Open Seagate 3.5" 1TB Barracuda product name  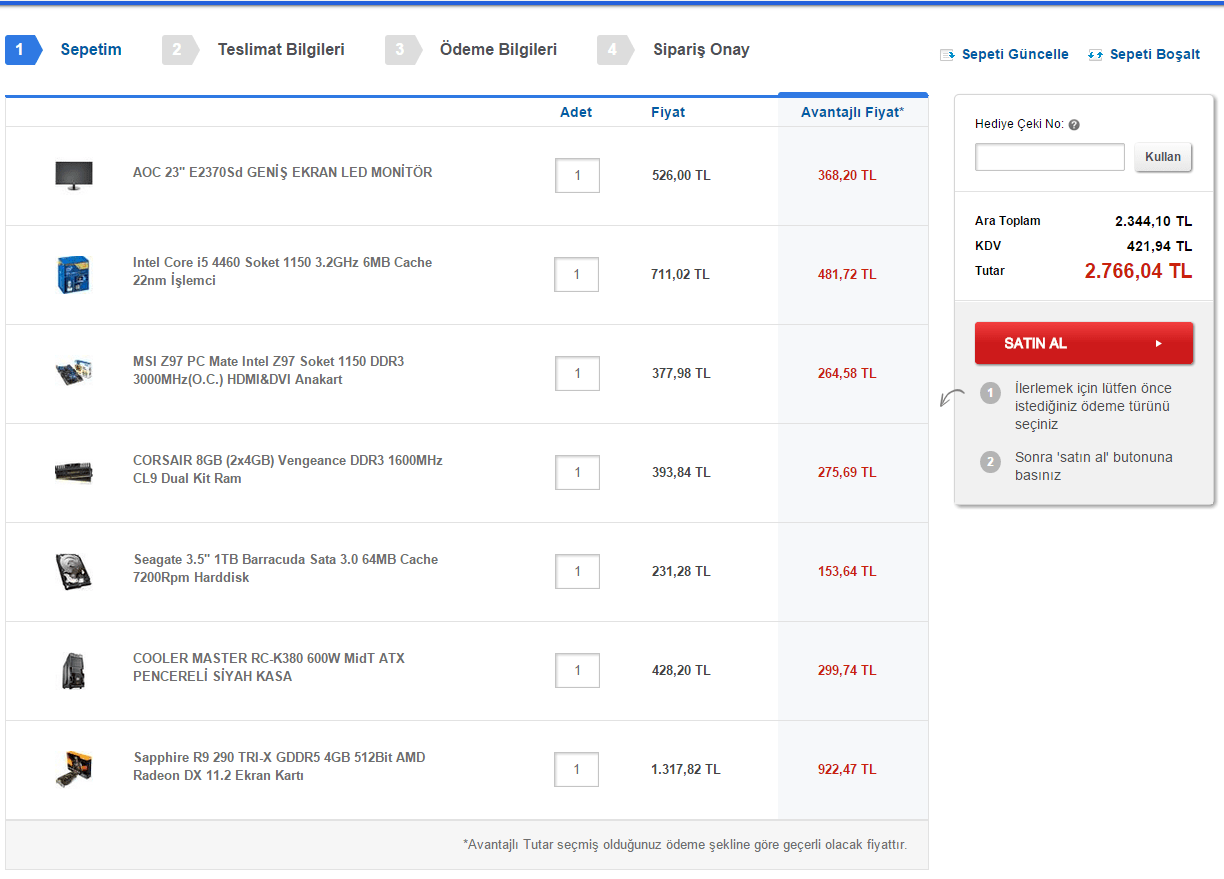[x=286, y=569]
